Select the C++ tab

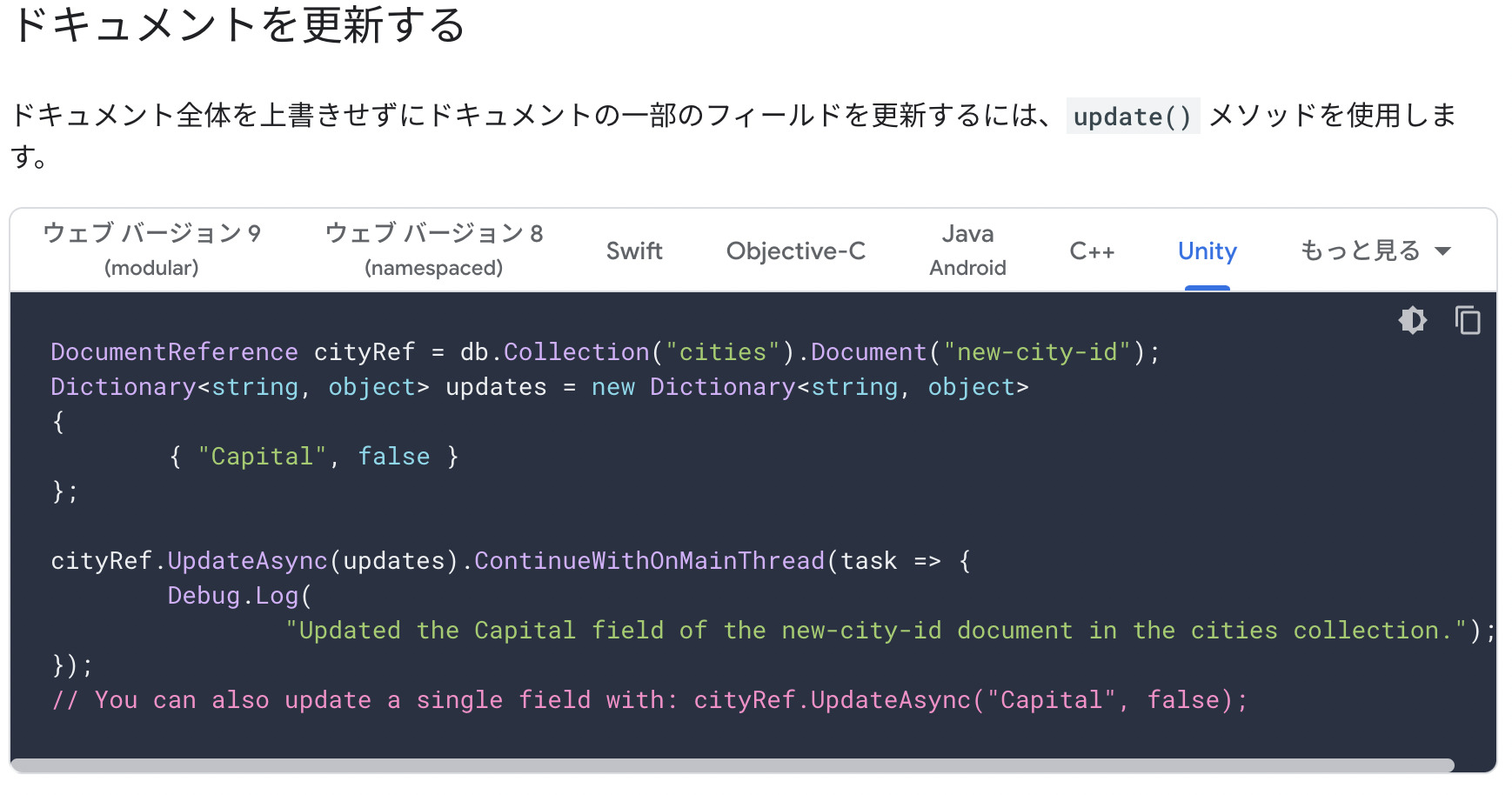(x=1093, y=251)
